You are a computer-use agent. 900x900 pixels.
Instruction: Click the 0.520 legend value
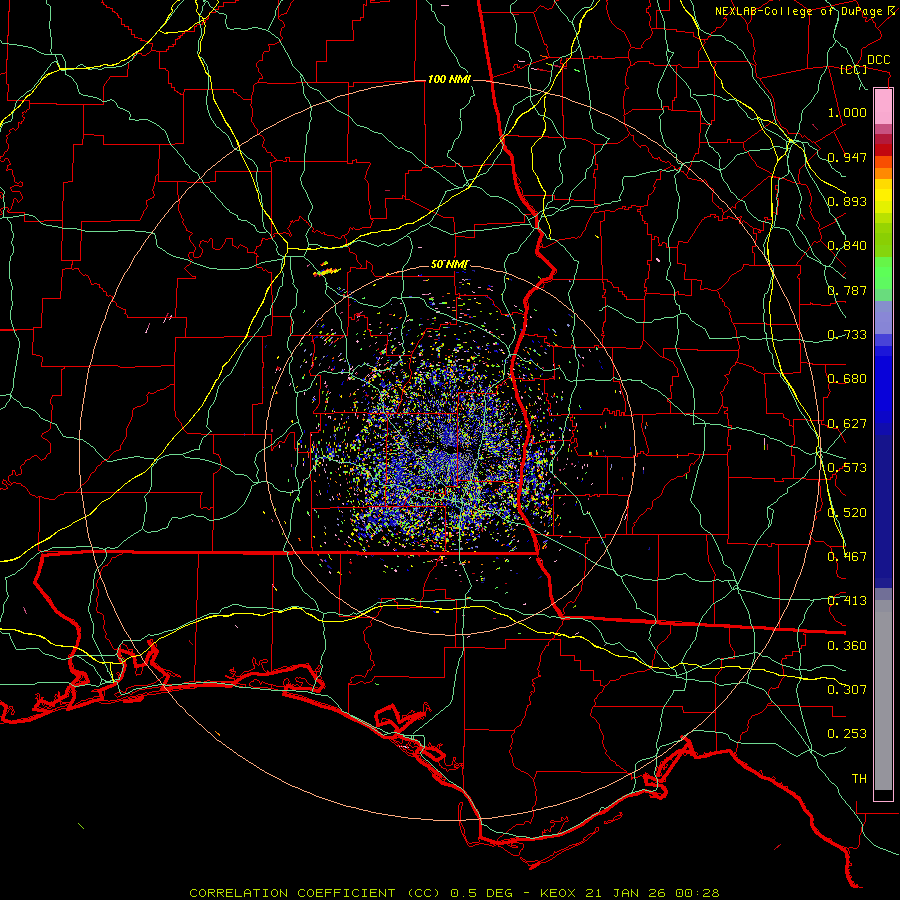click(847, 513)
